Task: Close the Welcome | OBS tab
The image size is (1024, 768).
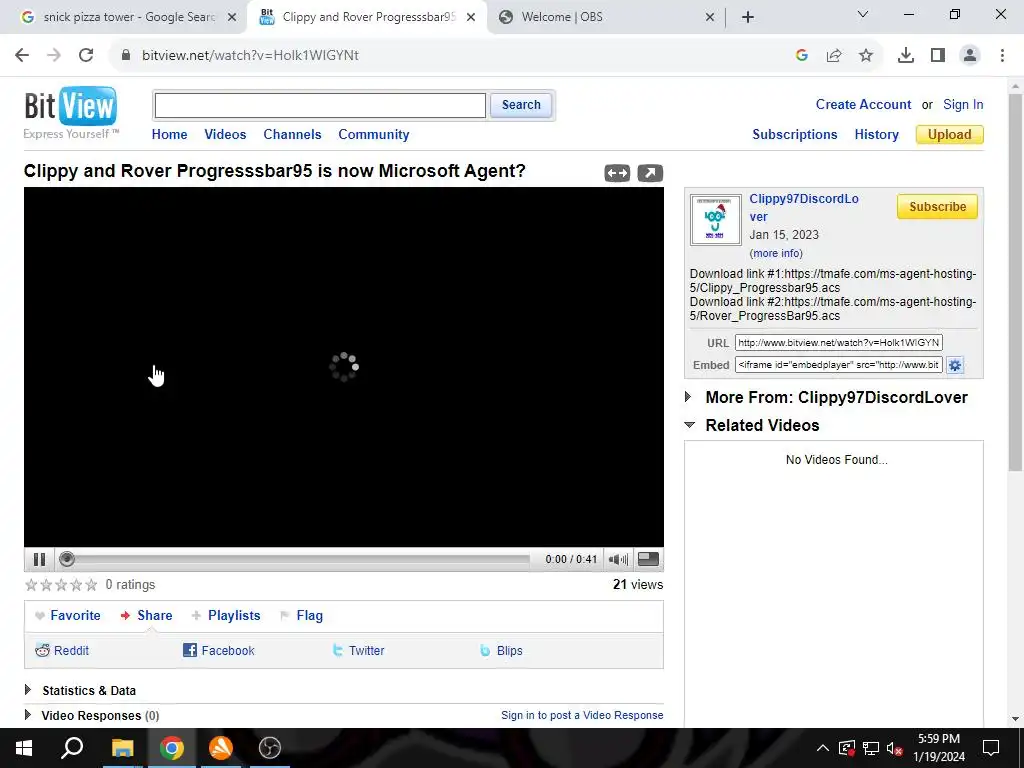Action: 710,17
